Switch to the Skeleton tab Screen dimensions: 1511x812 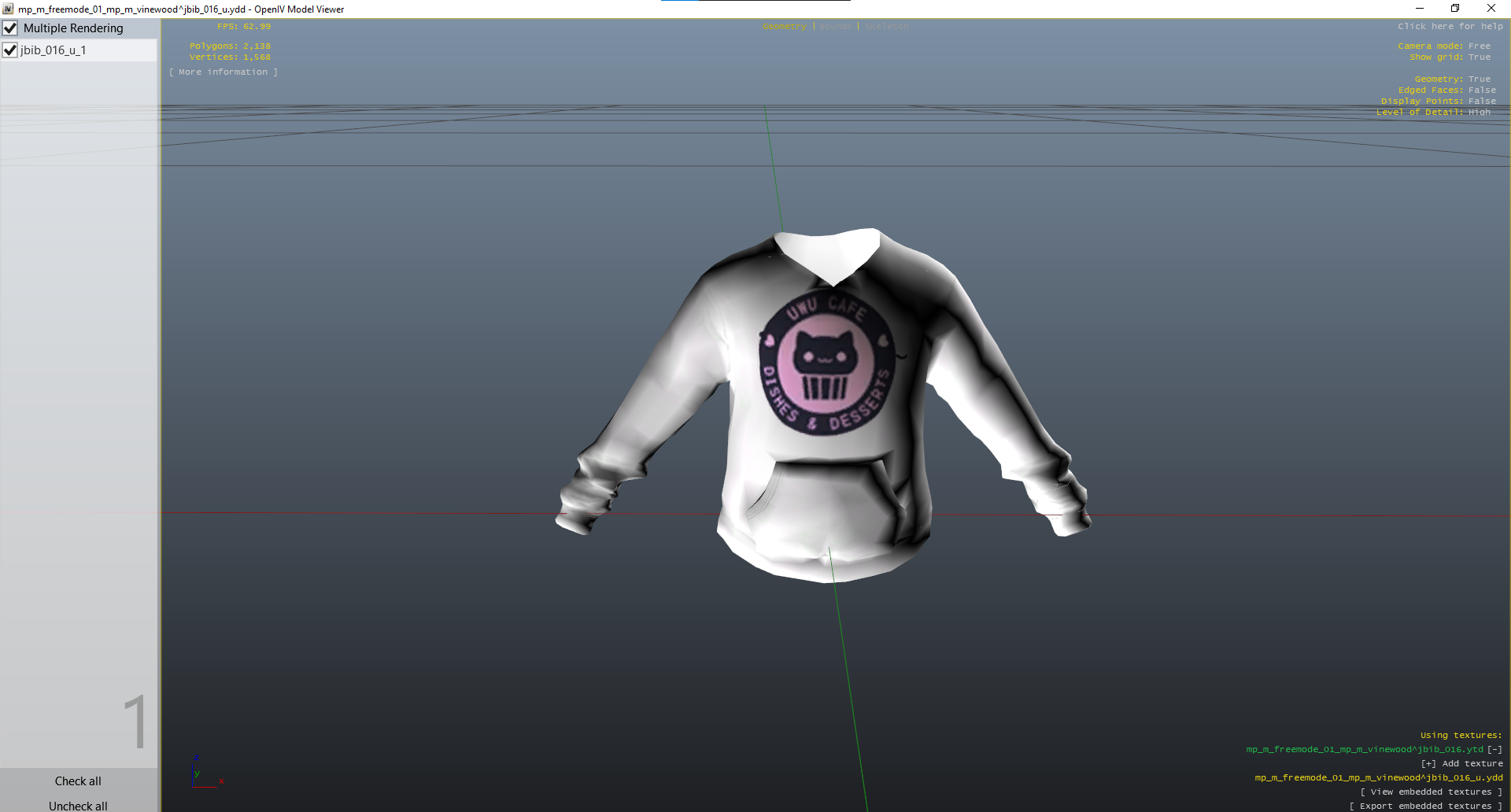tap(886, 26)
